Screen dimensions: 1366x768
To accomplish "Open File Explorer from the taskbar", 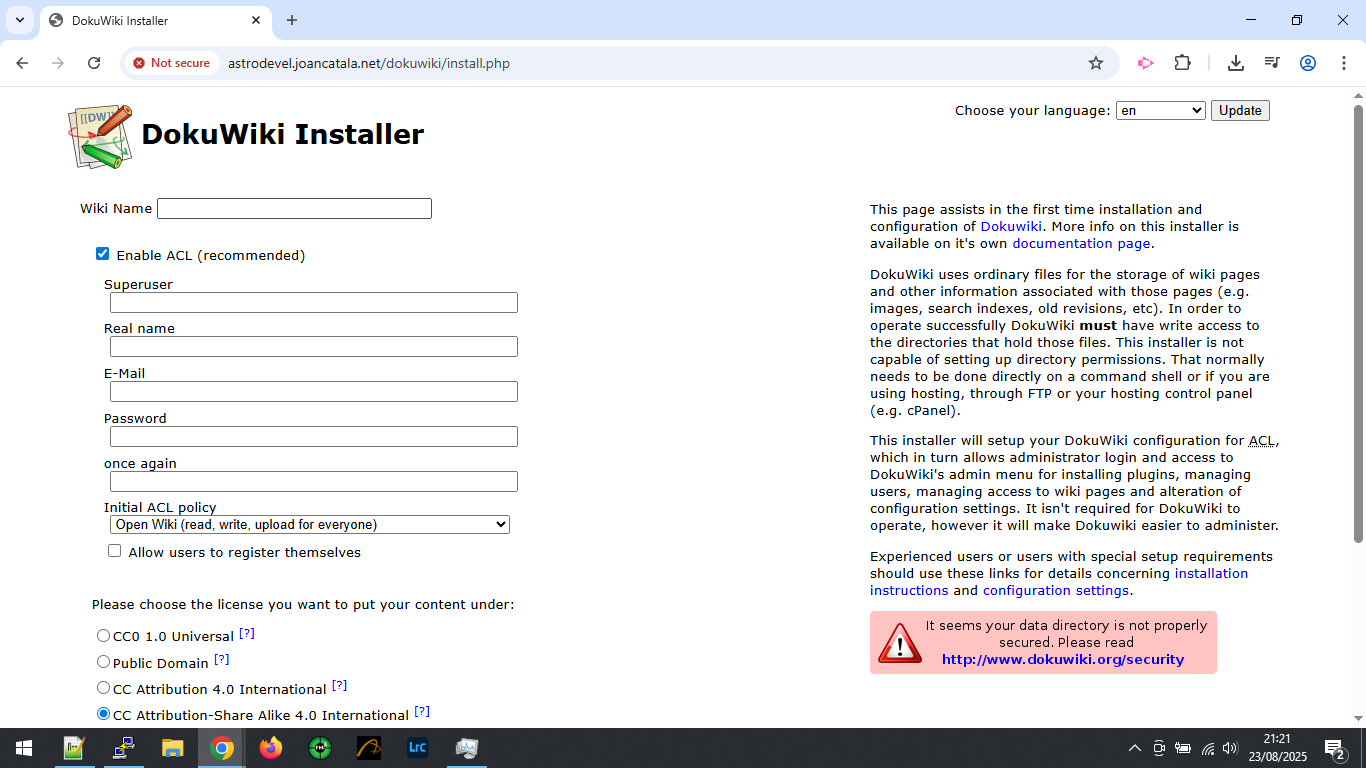I will click(173, 748).
